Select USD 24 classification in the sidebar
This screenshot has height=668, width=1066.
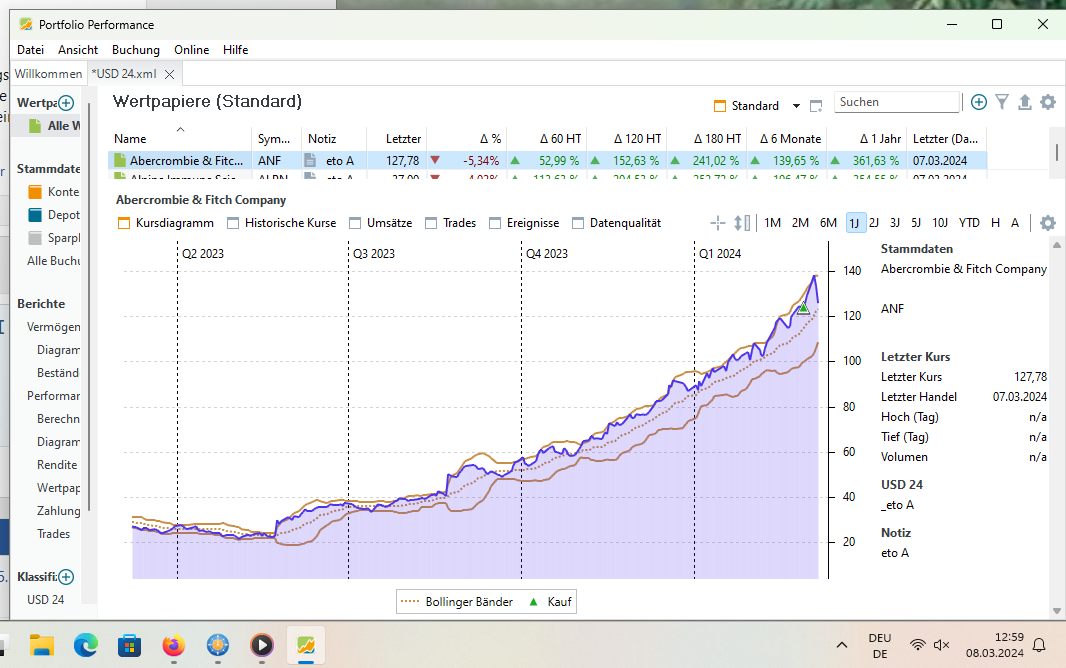tap(46, 600)
